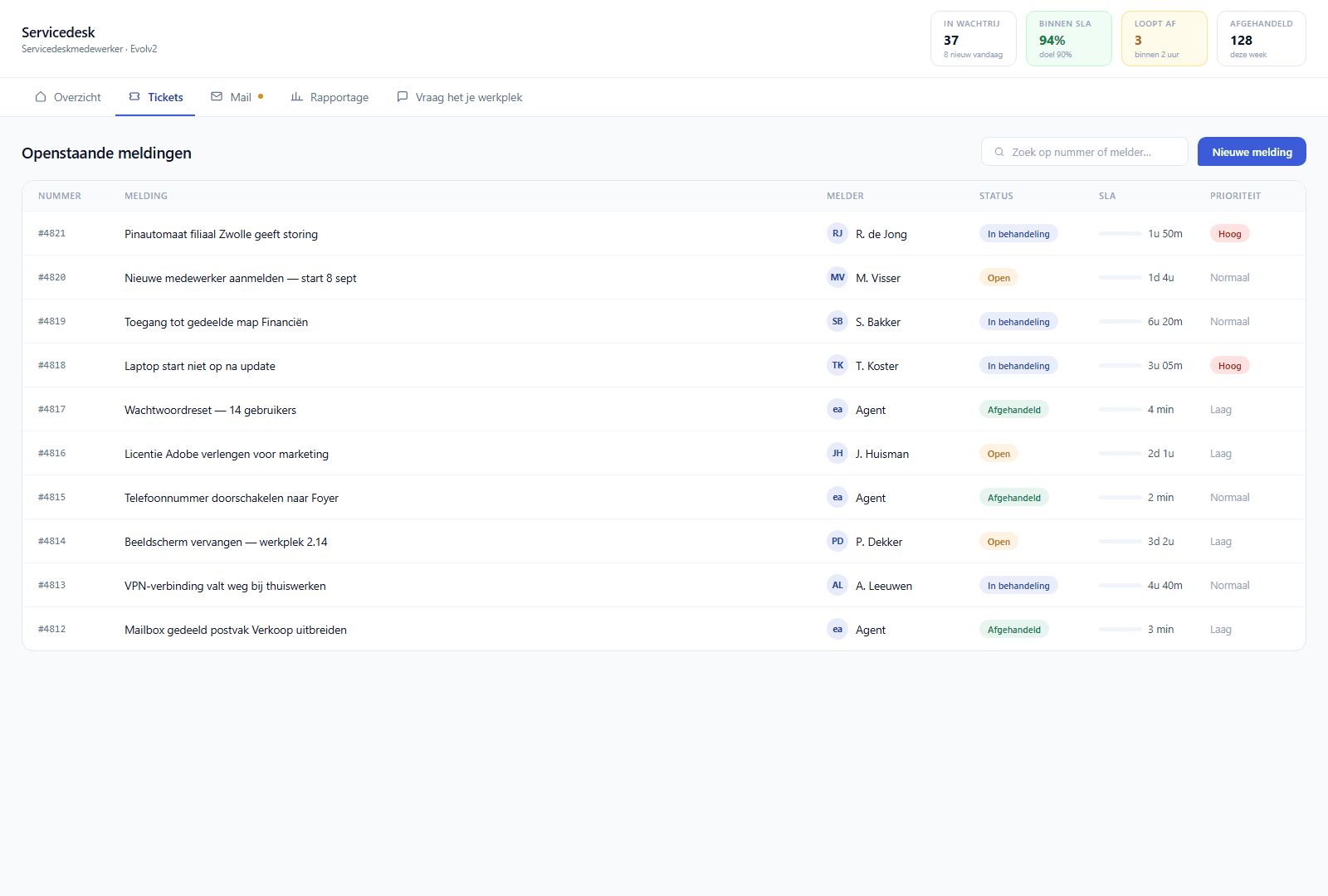The width and height of the screenshot is (1328, 896).
Task: Click In behandeling status badge on #4819
Action: pyautogui.click(x=1018, y=322)
